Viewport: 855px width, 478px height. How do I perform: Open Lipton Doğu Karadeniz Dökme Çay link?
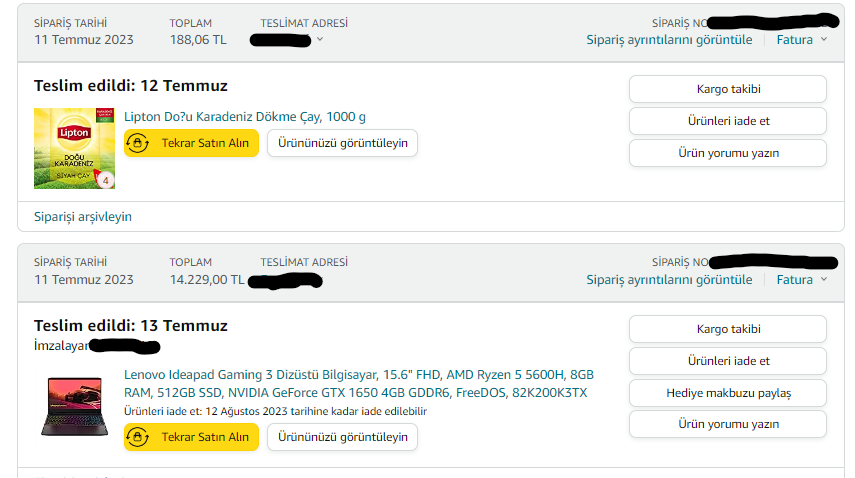click(x=244, y=116)
